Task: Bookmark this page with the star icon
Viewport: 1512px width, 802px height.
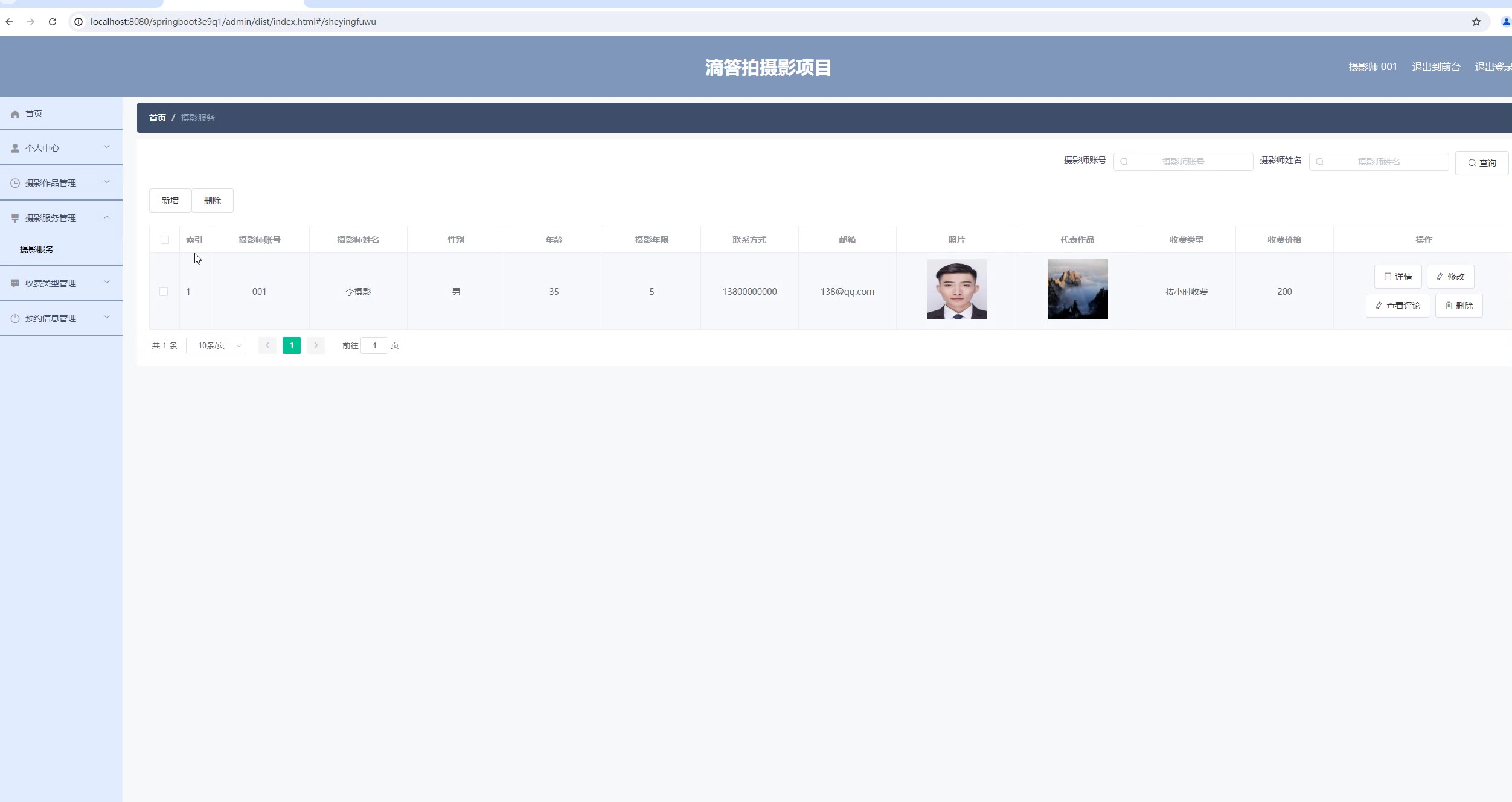Action: click(x=1476, y=22)
